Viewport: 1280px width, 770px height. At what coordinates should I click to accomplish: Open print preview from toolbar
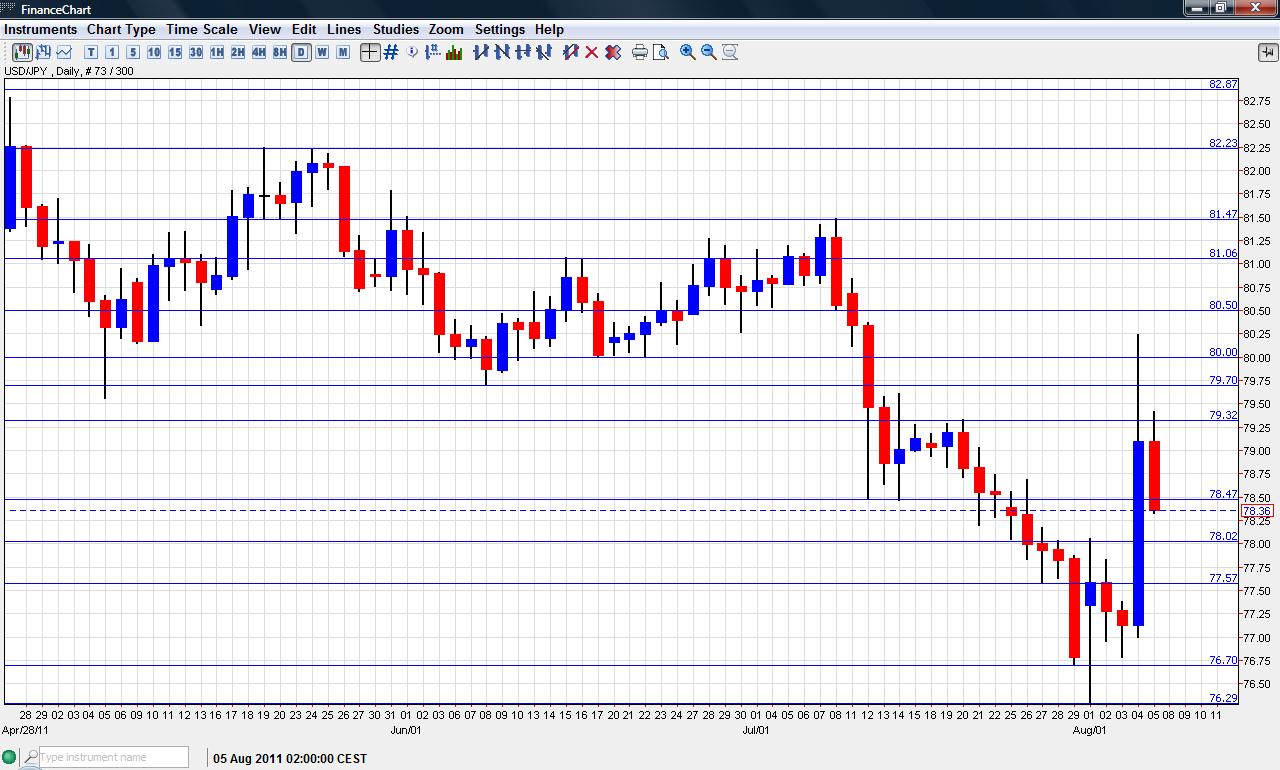[661, 52]
